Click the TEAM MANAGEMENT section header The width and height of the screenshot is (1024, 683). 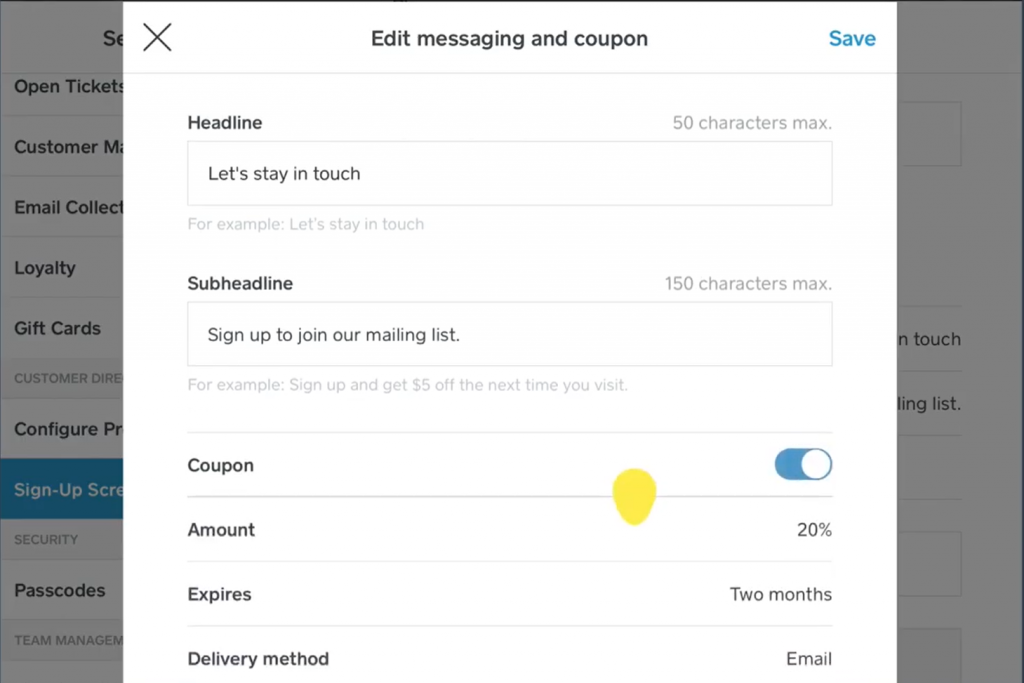pyautogui.click(x=62, y=640)
